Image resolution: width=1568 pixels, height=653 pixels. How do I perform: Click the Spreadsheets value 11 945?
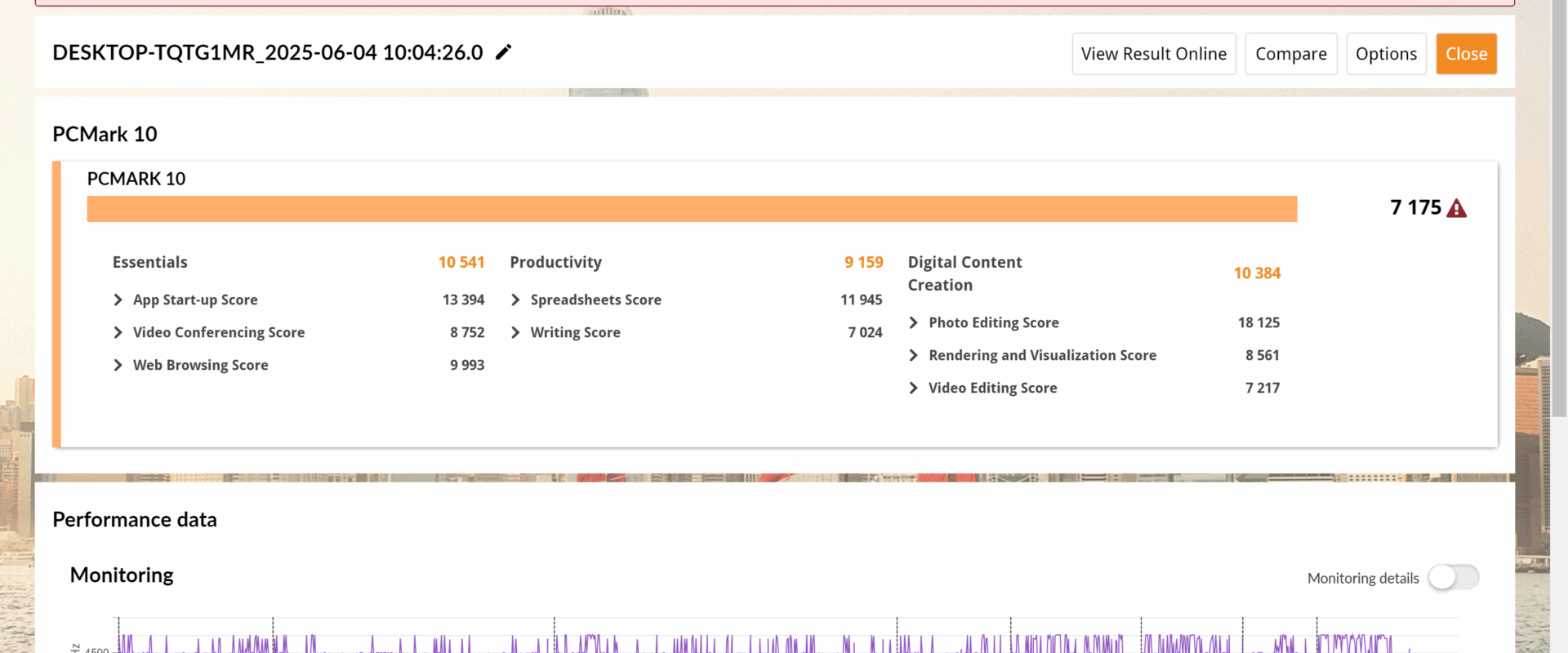coord(862,300)
